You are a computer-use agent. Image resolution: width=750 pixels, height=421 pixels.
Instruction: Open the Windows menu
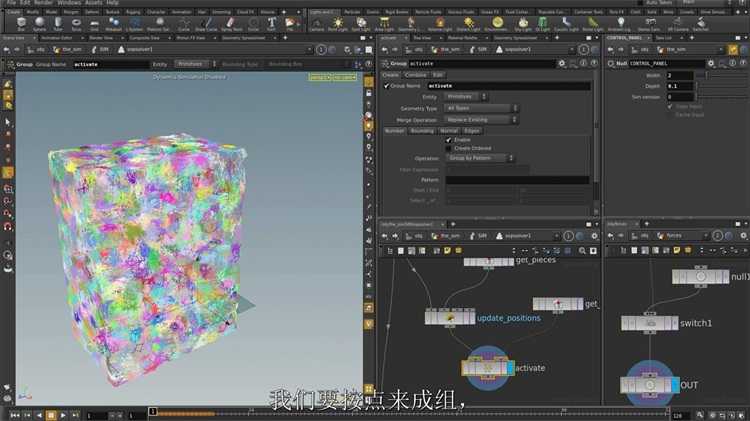click(69, 2)
